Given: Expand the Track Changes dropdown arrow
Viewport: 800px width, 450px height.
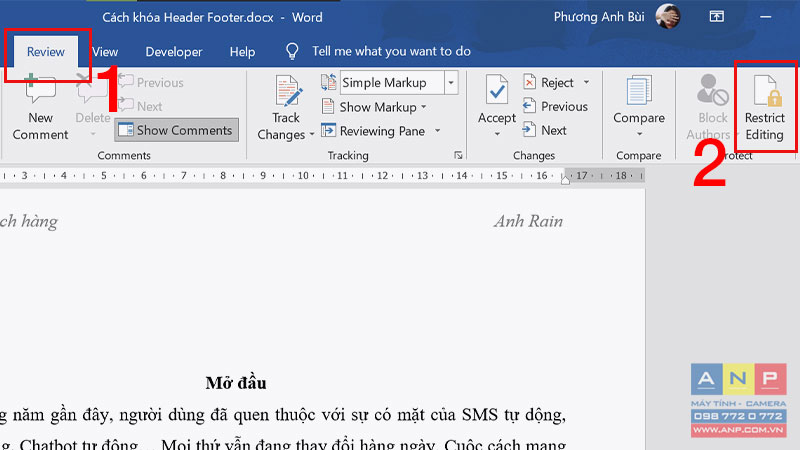Looking at the screenshot, I should point(312,135).
